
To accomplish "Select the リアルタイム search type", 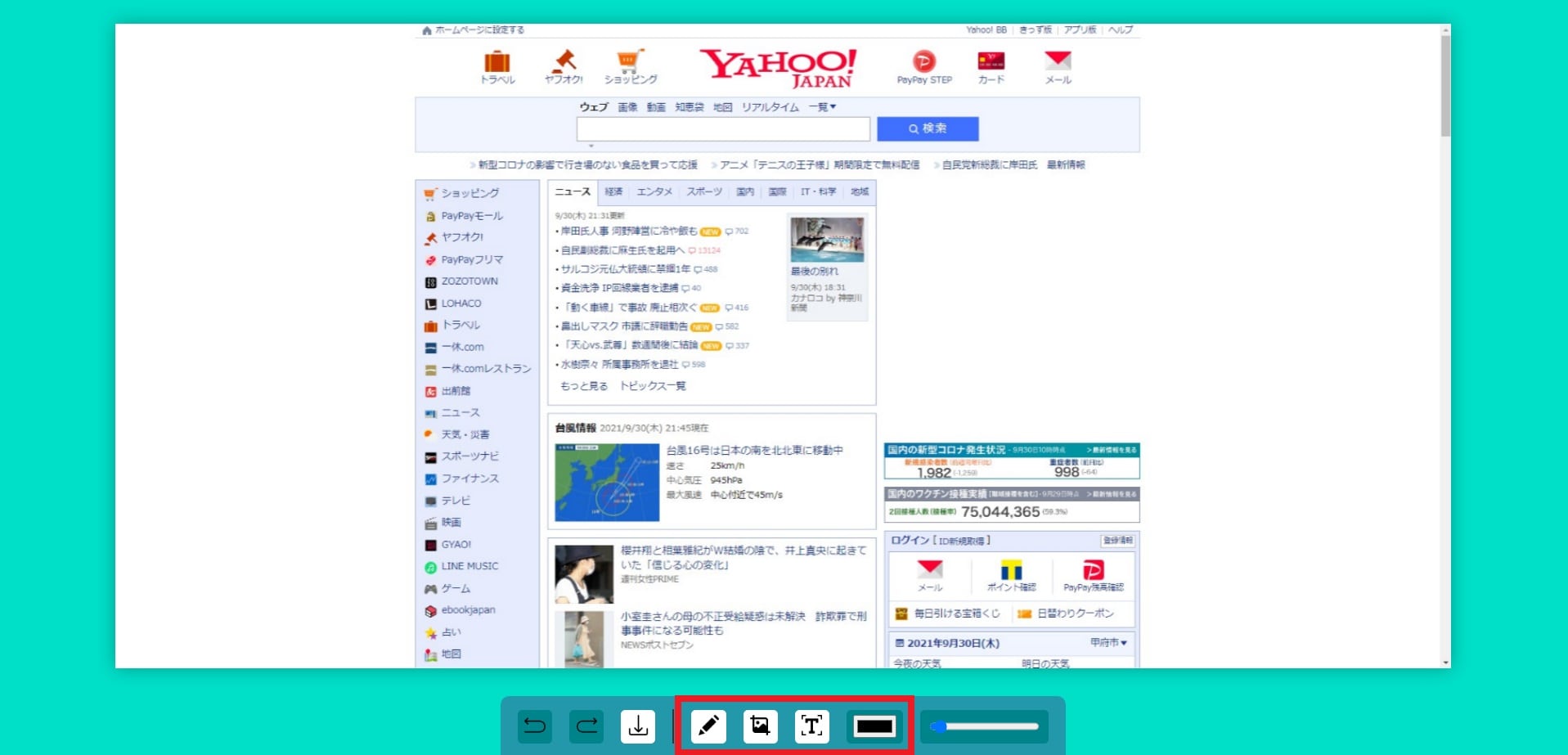I will point(770,107).
